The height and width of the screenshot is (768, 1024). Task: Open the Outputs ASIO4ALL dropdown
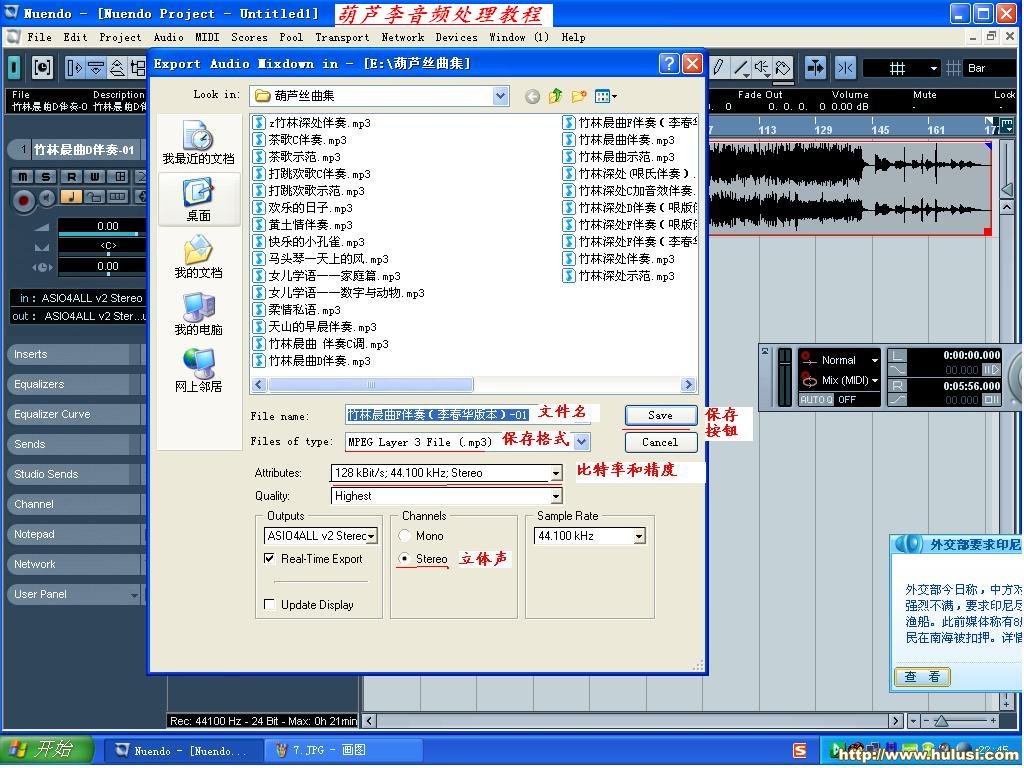point(372,536)
